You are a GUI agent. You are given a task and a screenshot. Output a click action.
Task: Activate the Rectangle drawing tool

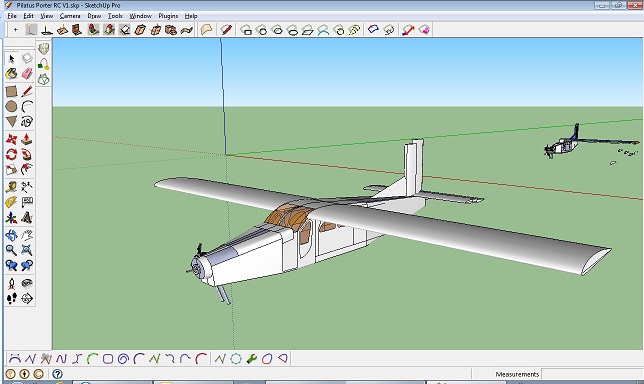click(x=12, y=91)
